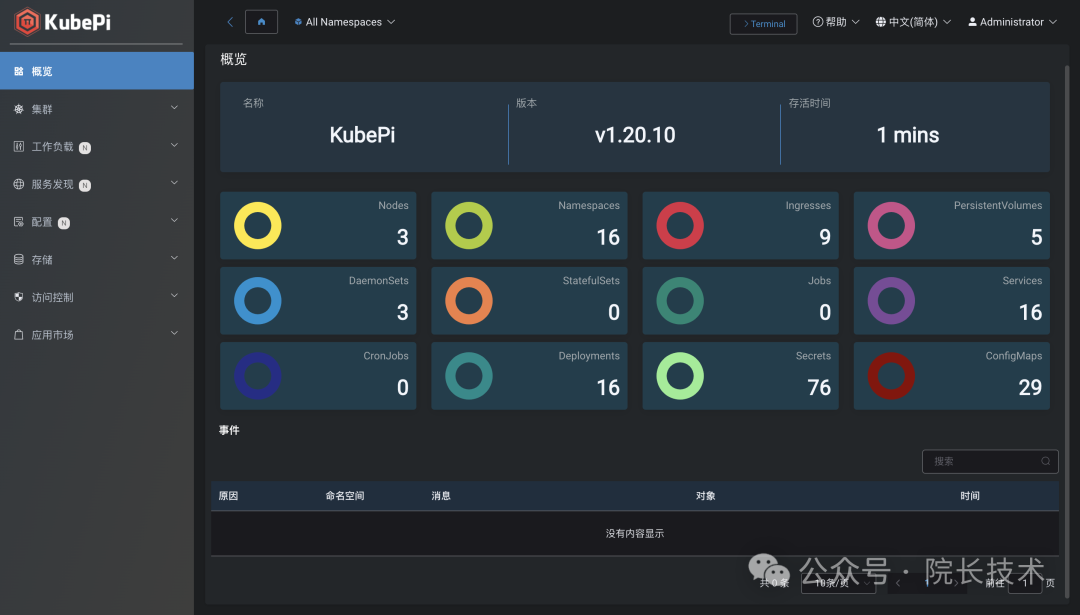Click the cluster icon in sidebar
The height and width of the screenshot is (615, 1080).
(19, 109)
